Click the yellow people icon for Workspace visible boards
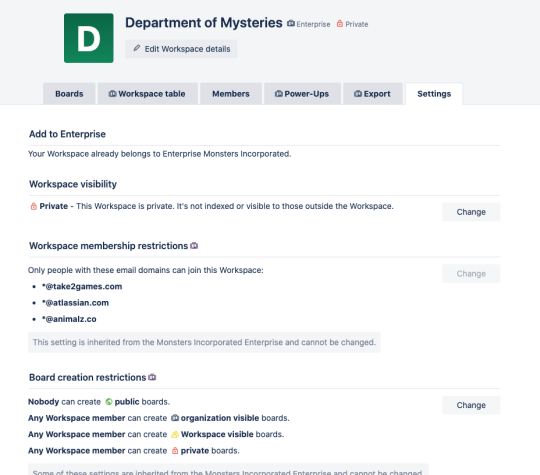The width and height of the screenshot is (540, 475). [175, 434]
